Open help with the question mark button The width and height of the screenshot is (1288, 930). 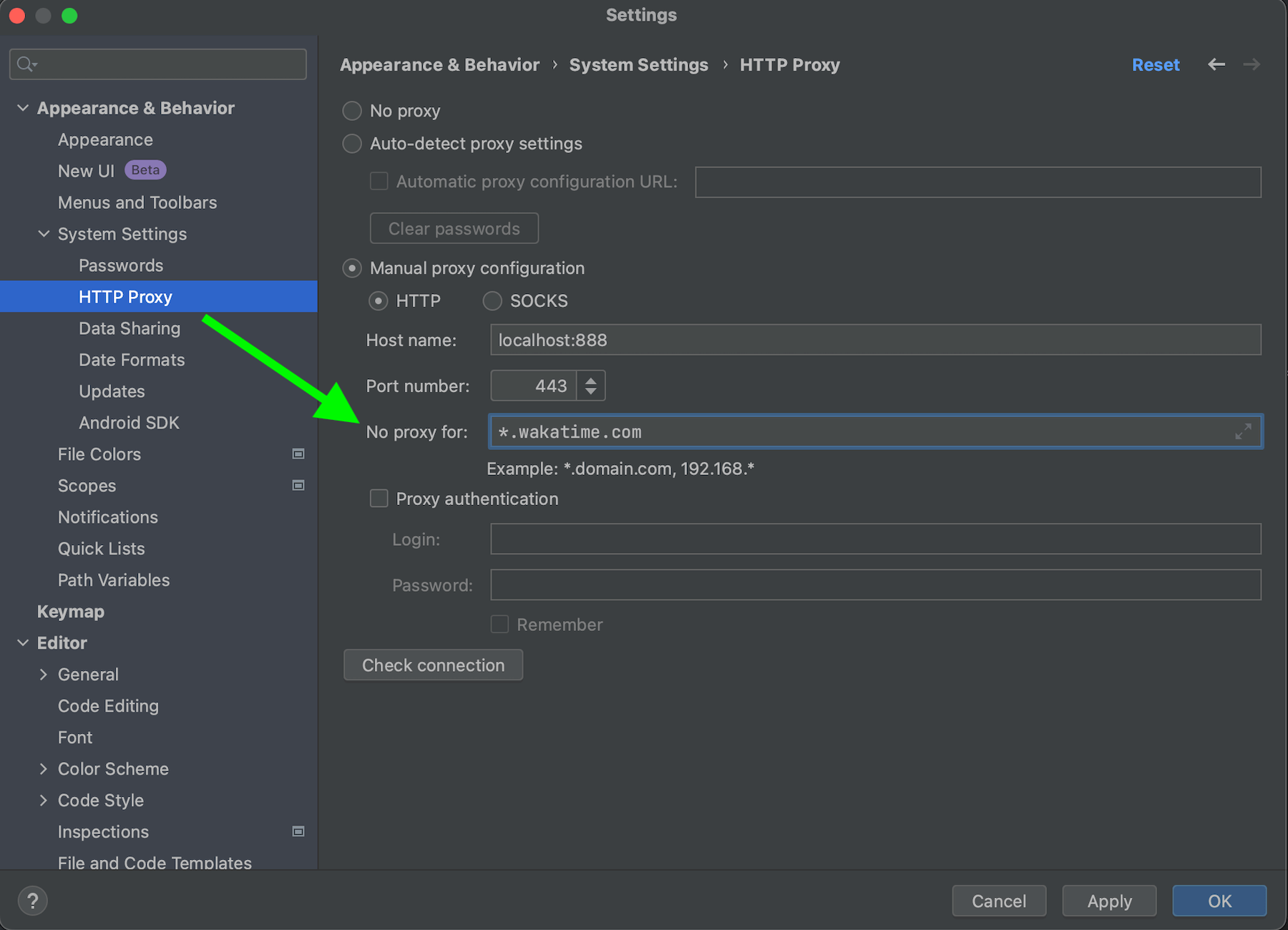point(32,901)
